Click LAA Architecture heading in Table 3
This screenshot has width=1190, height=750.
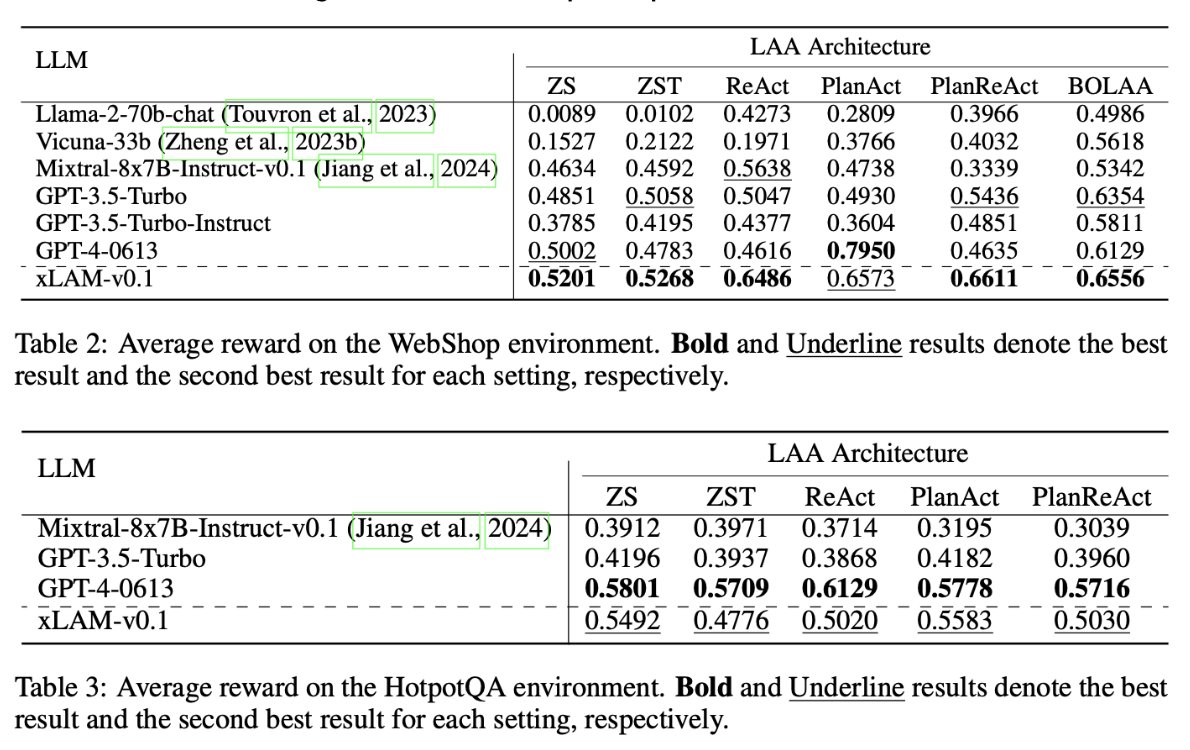click(x=867, y=454)
